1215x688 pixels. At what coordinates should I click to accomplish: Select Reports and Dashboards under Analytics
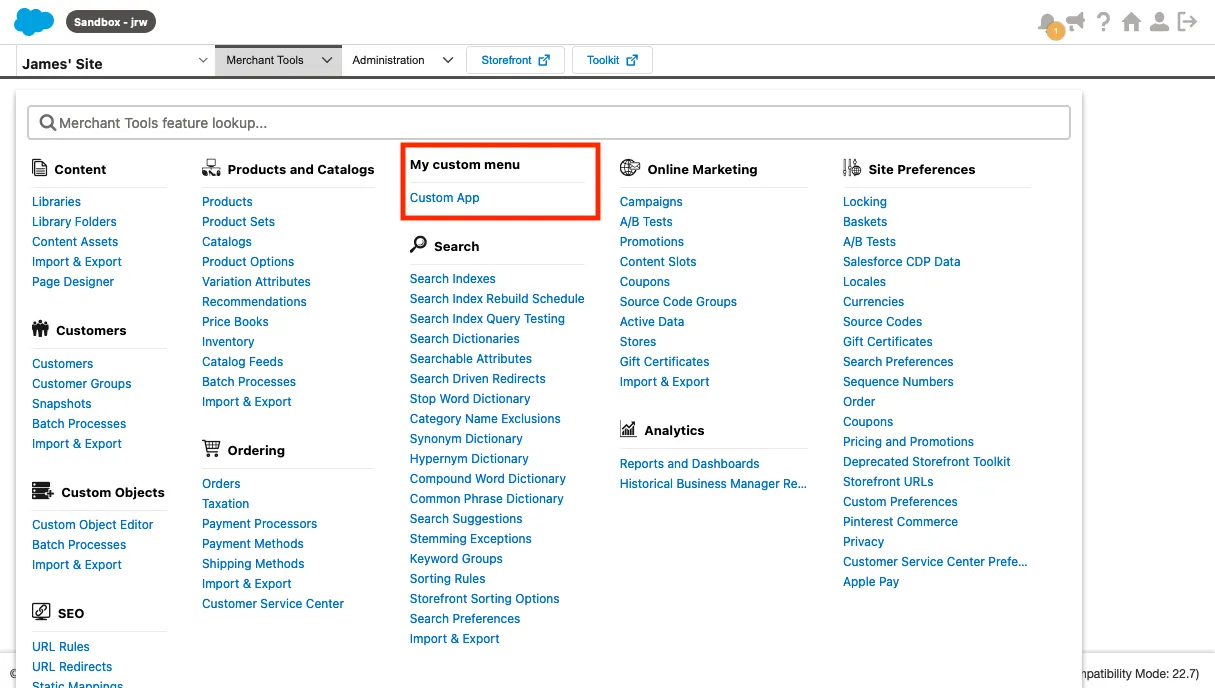[689, 464]
